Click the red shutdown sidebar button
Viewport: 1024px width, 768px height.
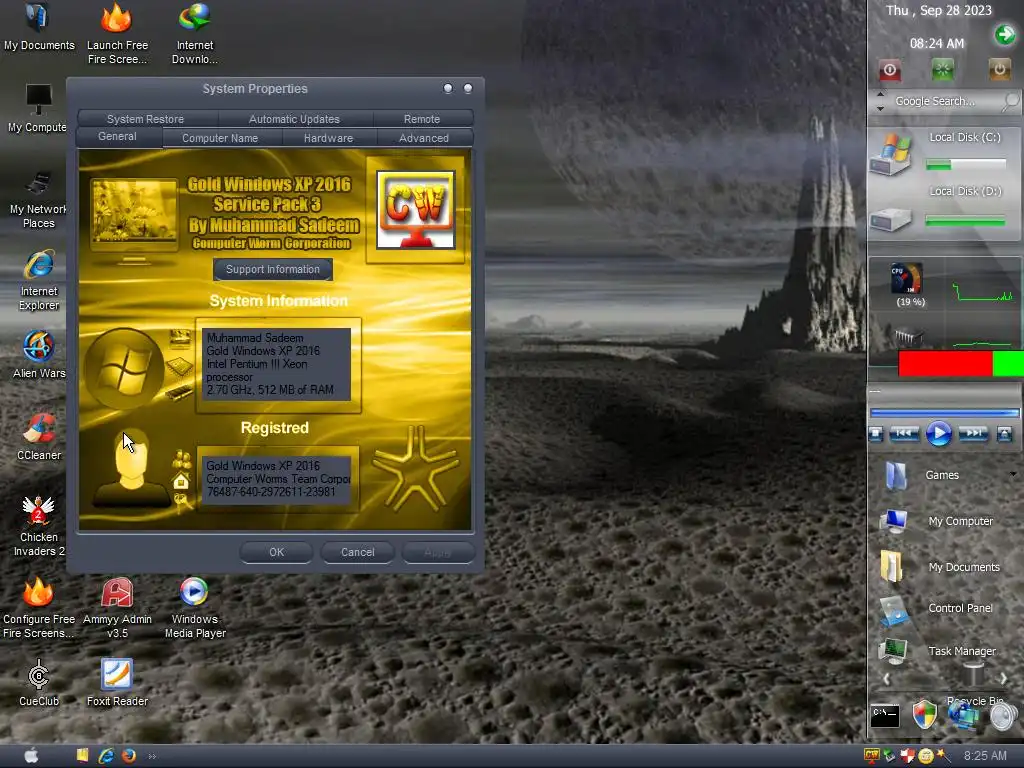pos(889,69)
